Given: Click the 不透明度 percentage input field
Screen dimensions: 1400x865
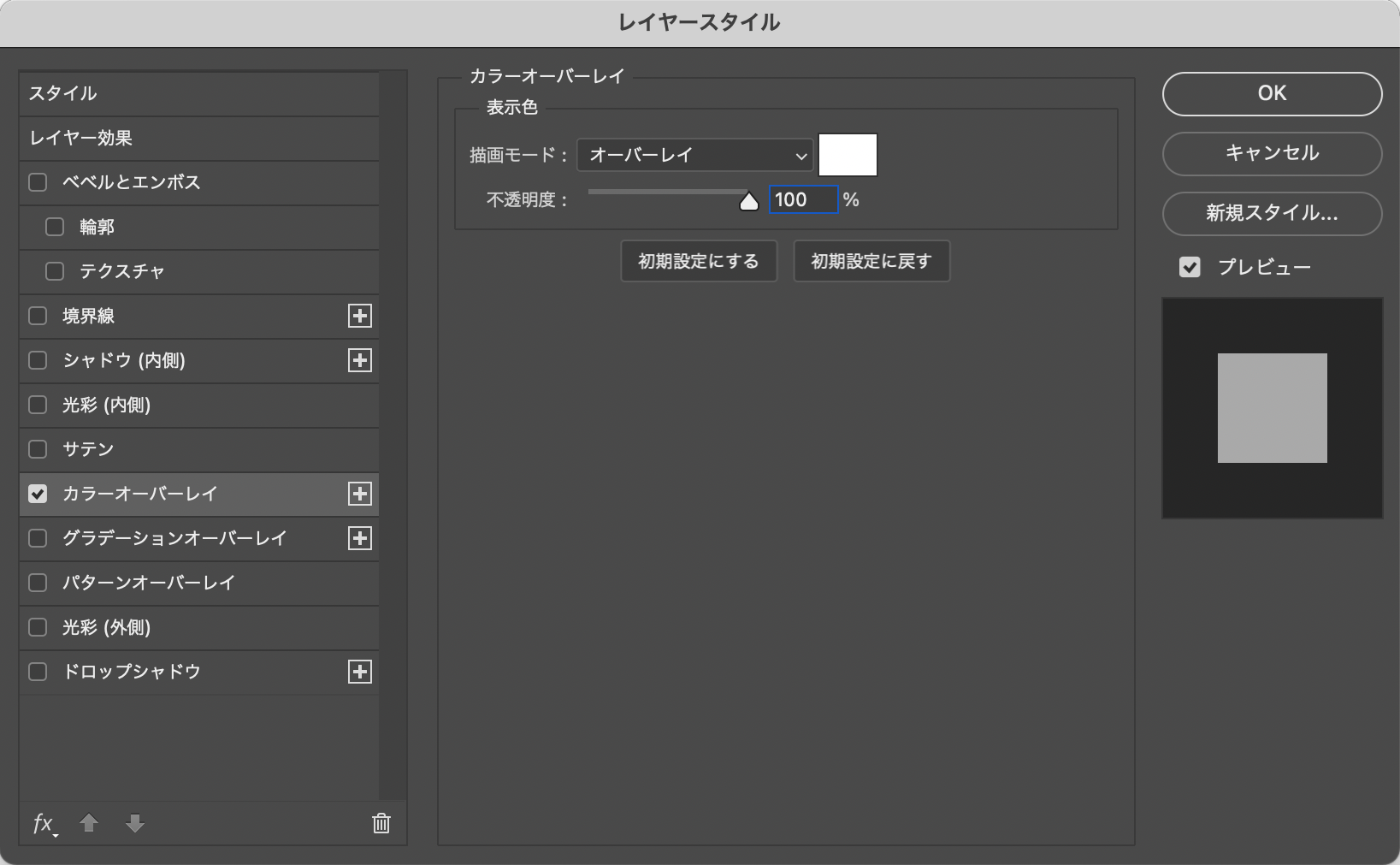Looking at the screenshot, I should (x=802, y=199).
